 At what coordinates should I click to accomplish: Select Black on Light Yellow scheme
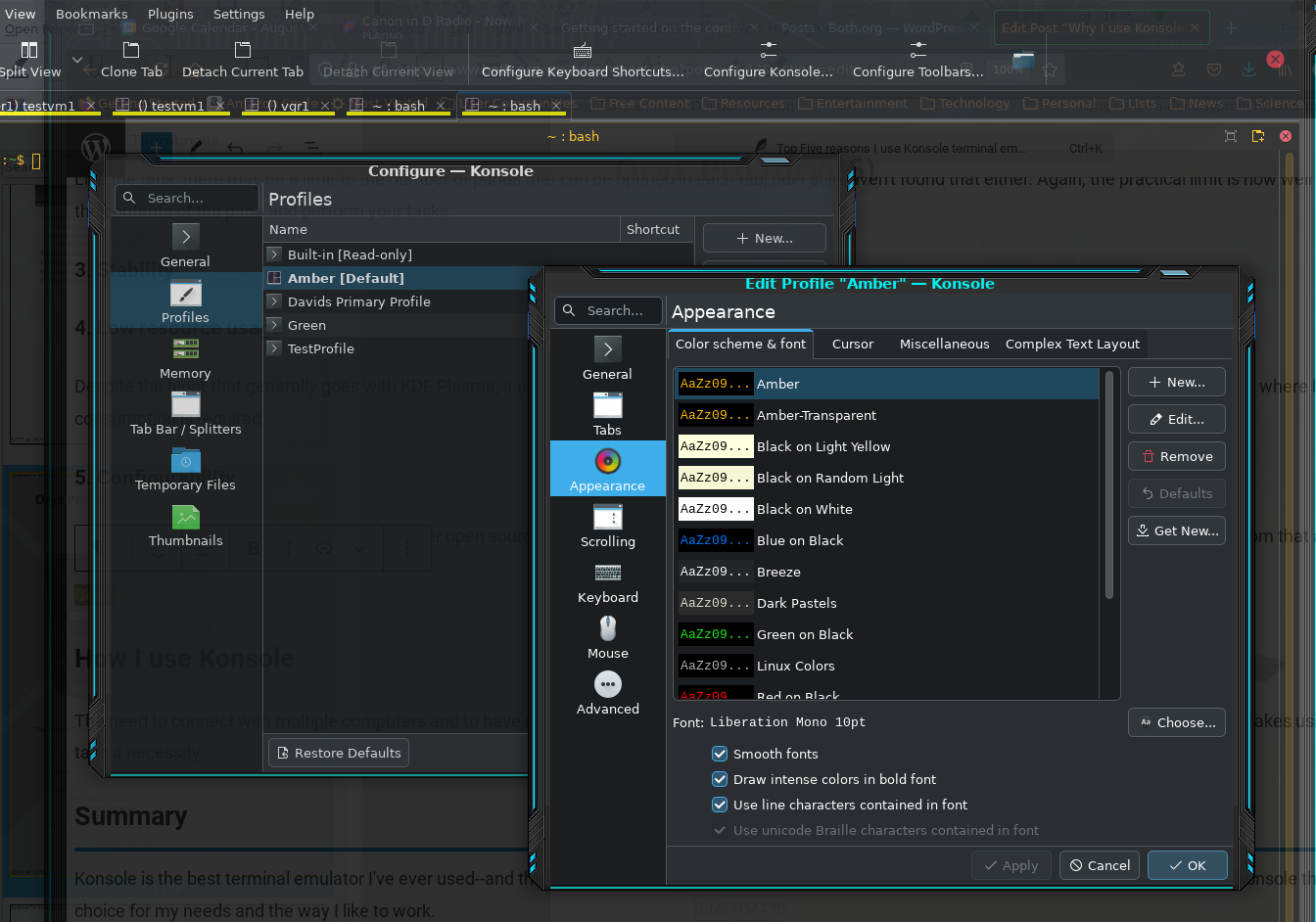pos(887,446)
